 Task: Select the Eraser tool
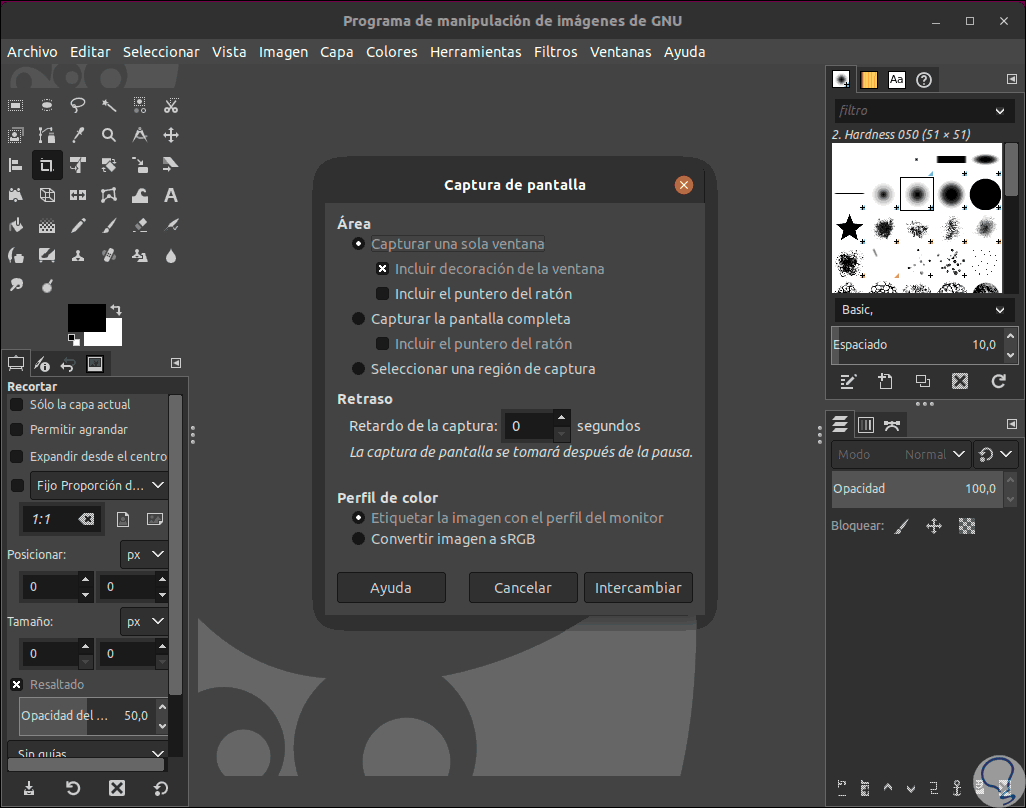pyautogui.click(x=140, y=226)
